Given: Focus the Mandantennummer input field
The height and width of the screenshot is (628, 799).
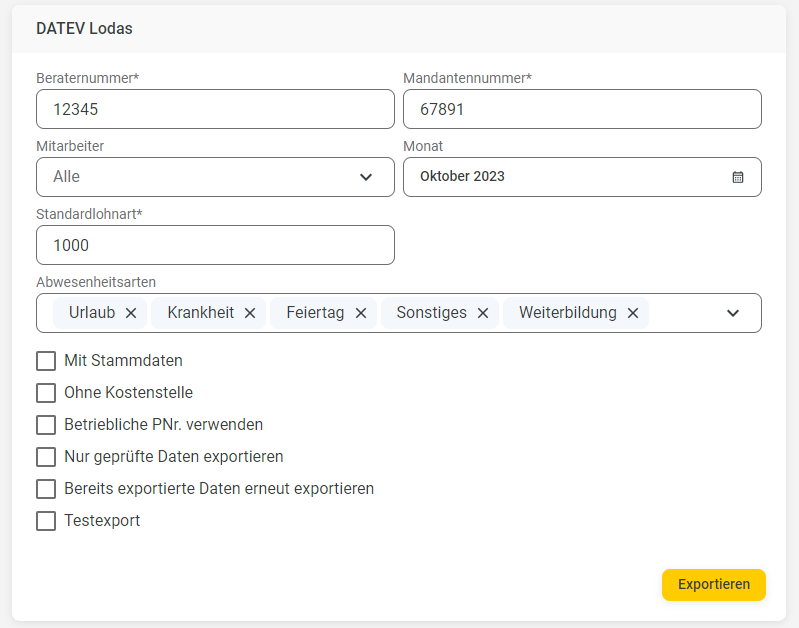Looking at the screenshot, I should [582, 109].
